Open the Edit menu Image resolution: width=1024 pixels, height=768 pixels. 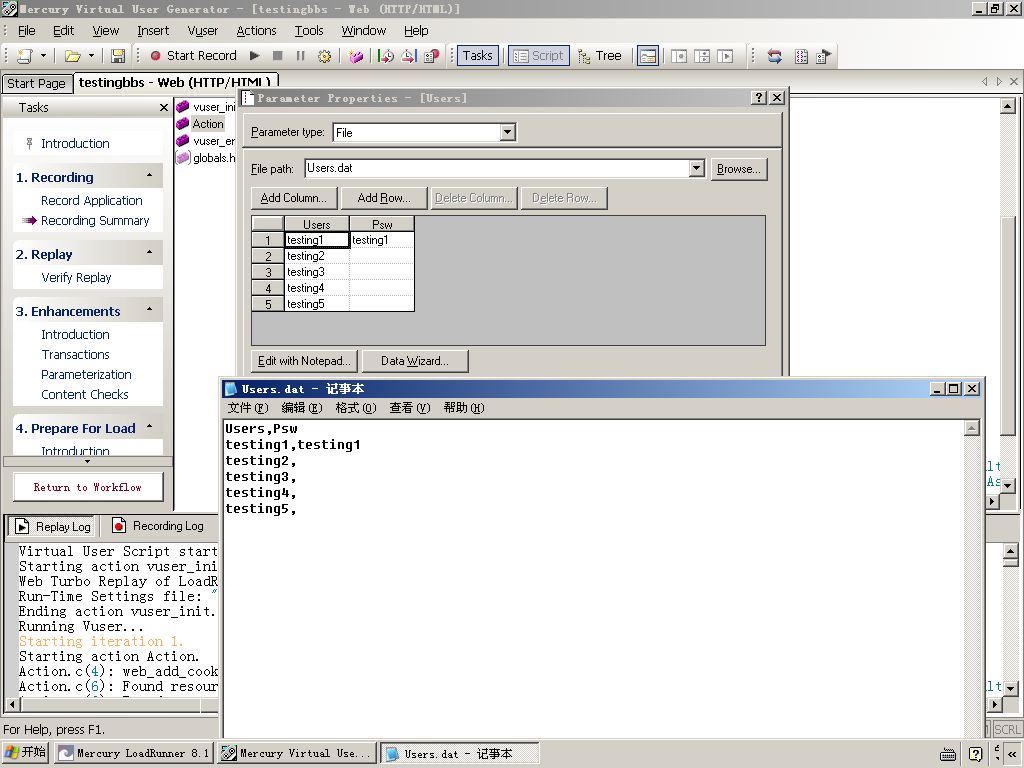point(63,31)
